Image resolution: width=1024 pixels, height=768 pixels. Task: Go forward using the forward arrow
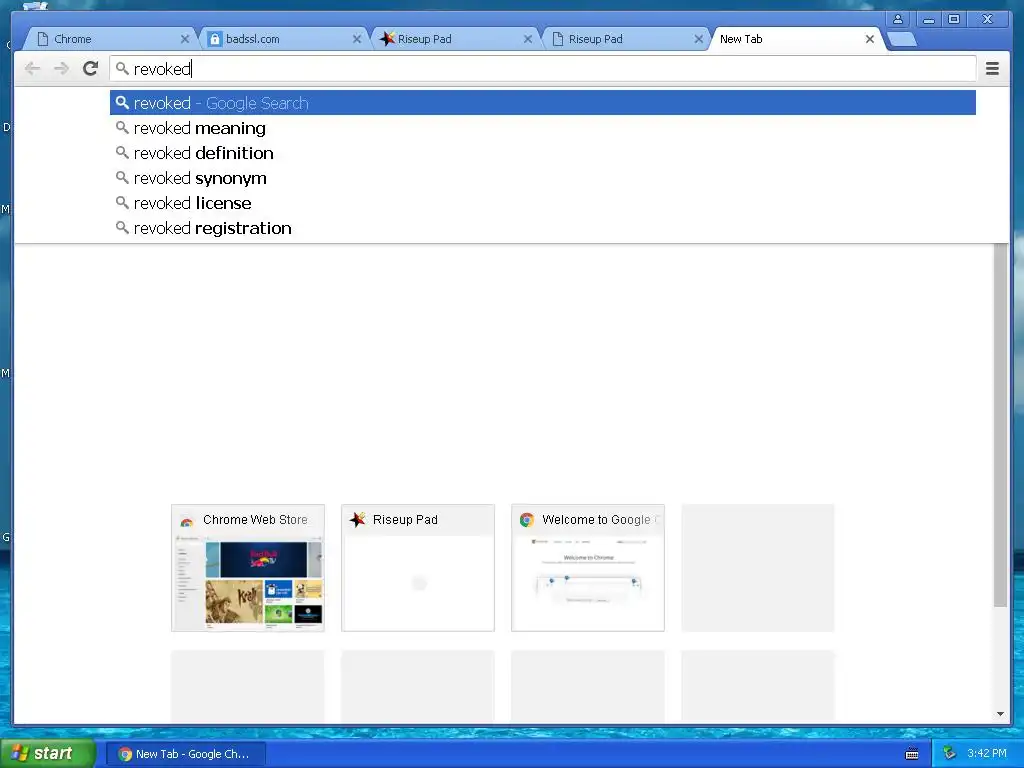[61, 68]
